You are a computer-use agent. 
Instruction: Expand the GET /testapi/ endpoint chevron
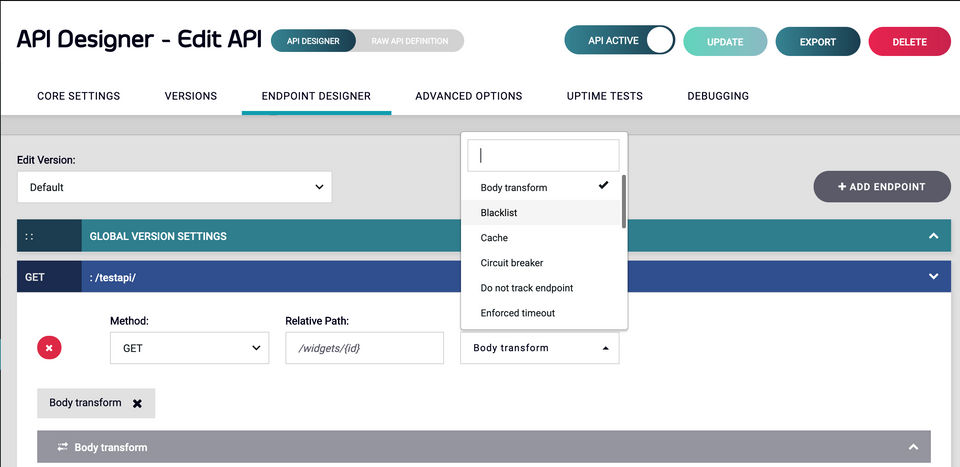933,277
